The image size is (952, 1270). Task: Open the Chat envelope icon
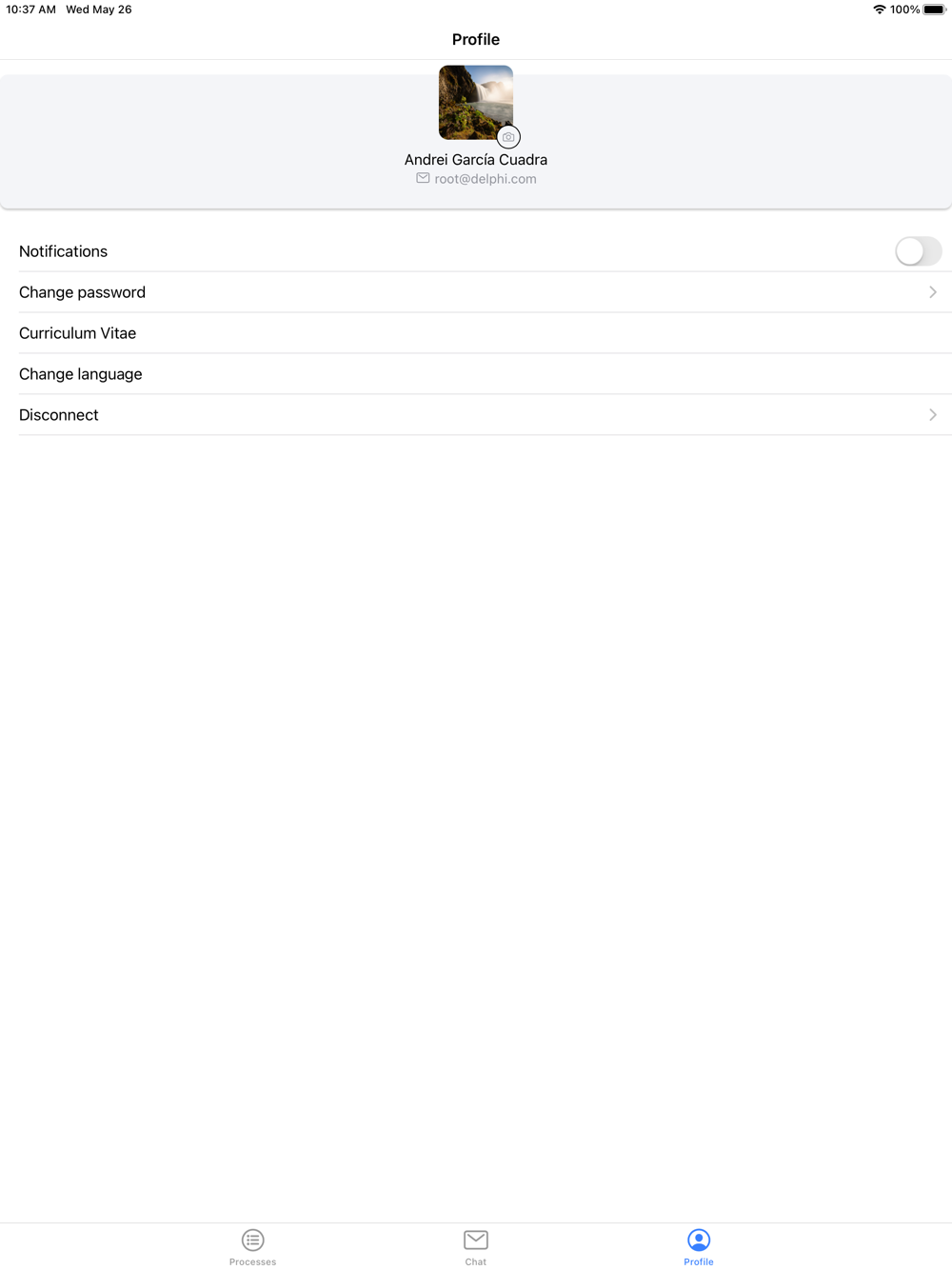pyautogui.click(x=476, y=1240)
